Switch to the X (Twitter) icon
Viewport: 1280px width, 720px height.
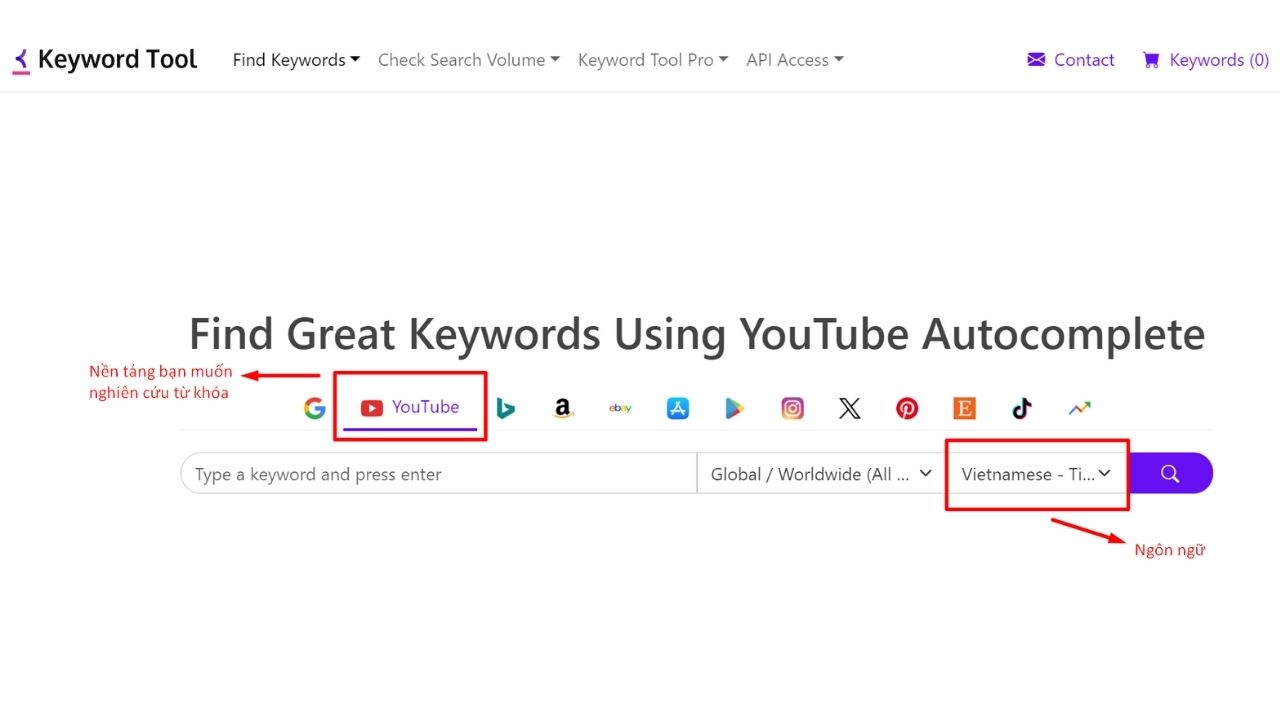click(x=849, y=408)
